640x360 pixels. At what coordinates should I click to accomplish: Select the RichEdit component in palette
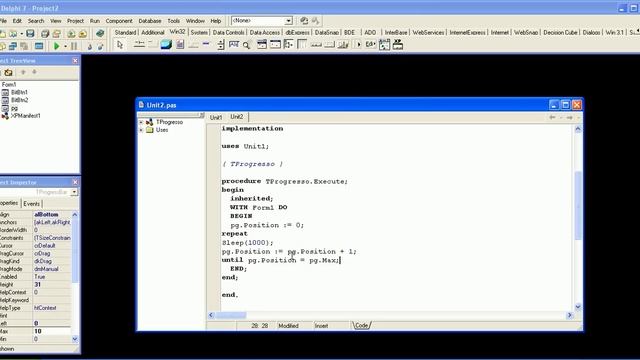pos(180,44)
